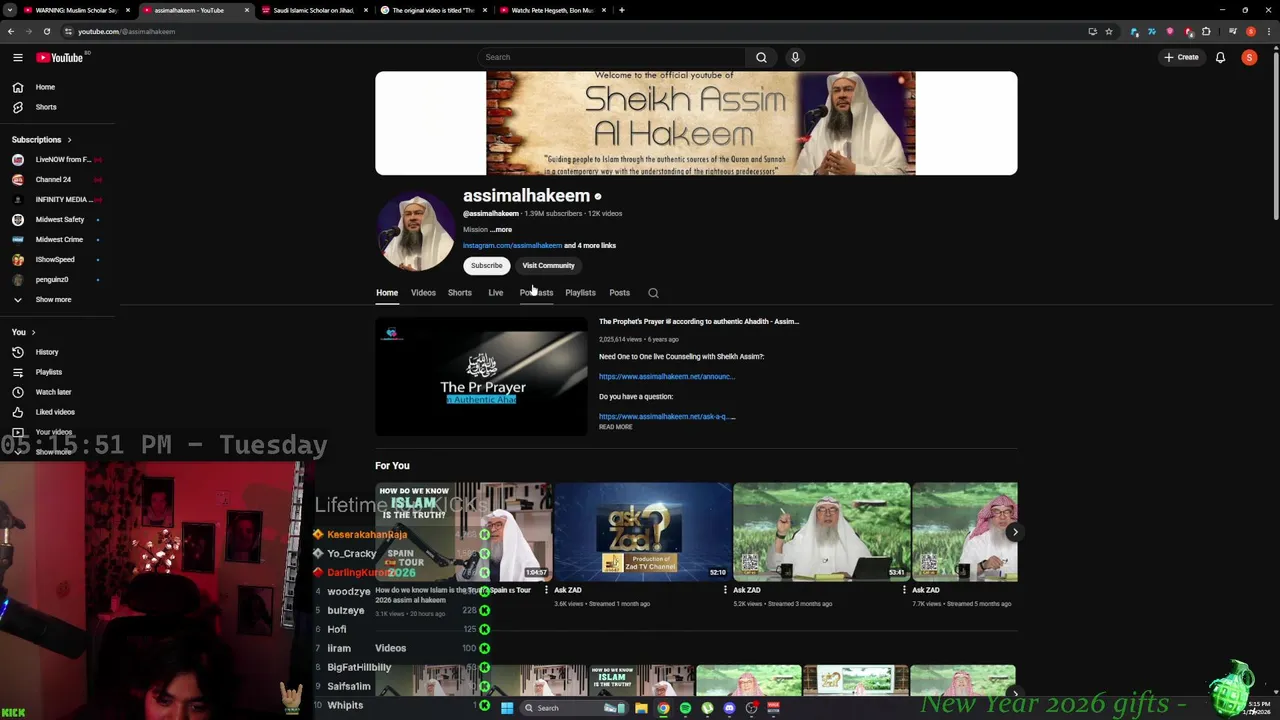The image size is (1280, 720).
Task: Open the account avatar menu
Action: [x=1249, y=57]
